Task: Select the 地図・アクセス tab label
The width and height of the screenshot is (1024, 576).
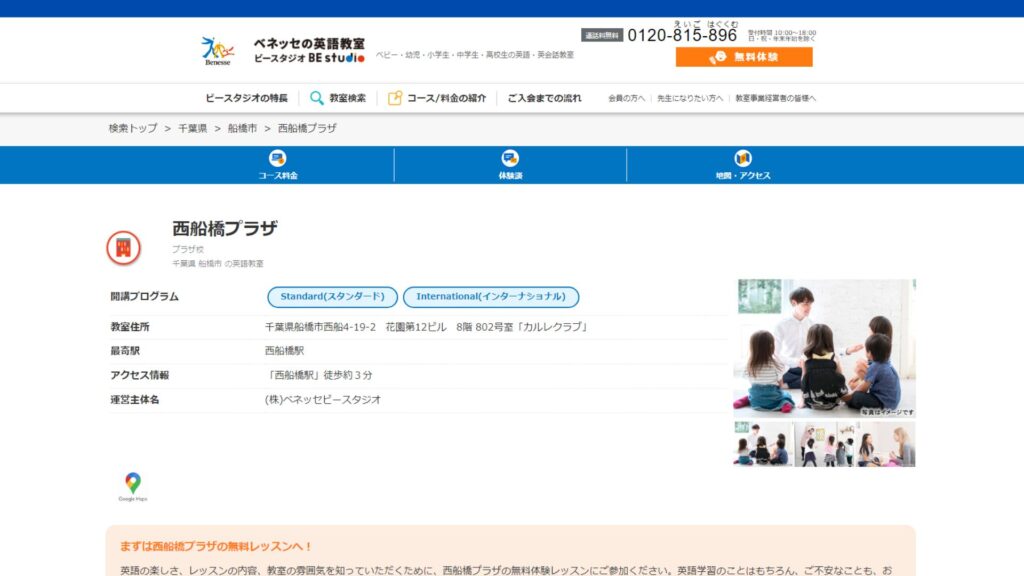Action: pyautogui.click(x=743, y=176)
